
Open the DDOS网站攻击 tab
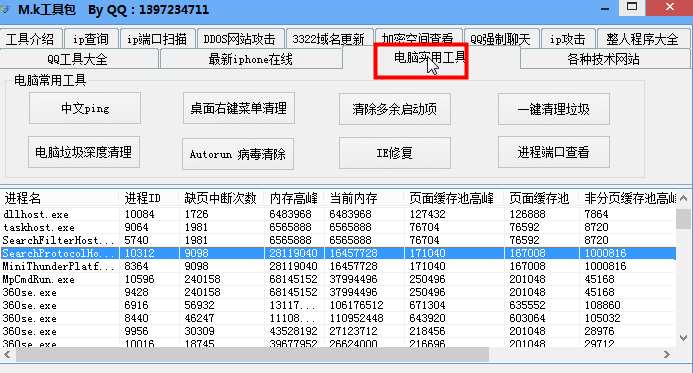pyautogui.click(x=240, y=38)
